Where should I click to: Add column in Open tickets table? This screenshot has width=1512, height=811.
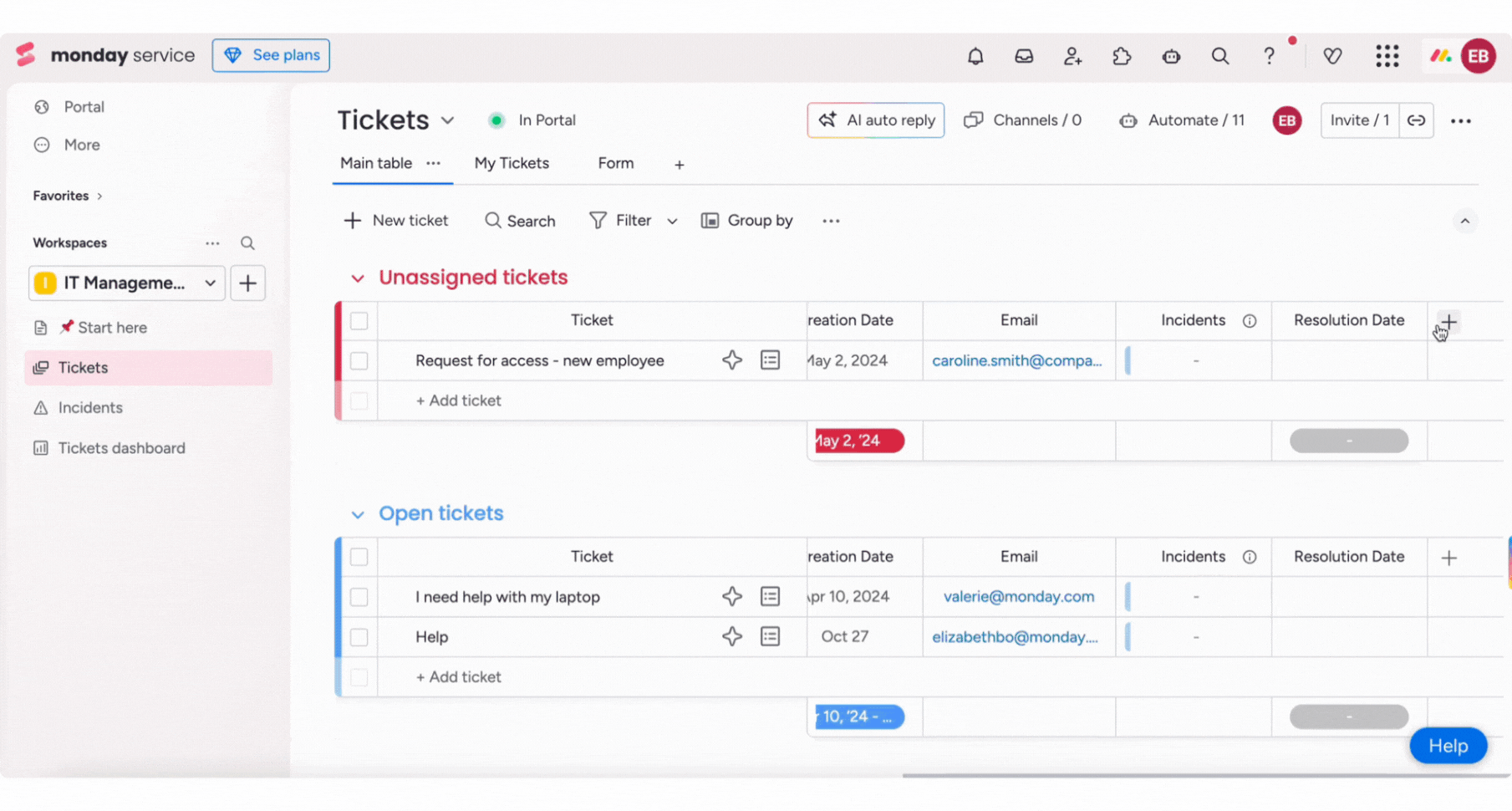[x=1449, y=558]
